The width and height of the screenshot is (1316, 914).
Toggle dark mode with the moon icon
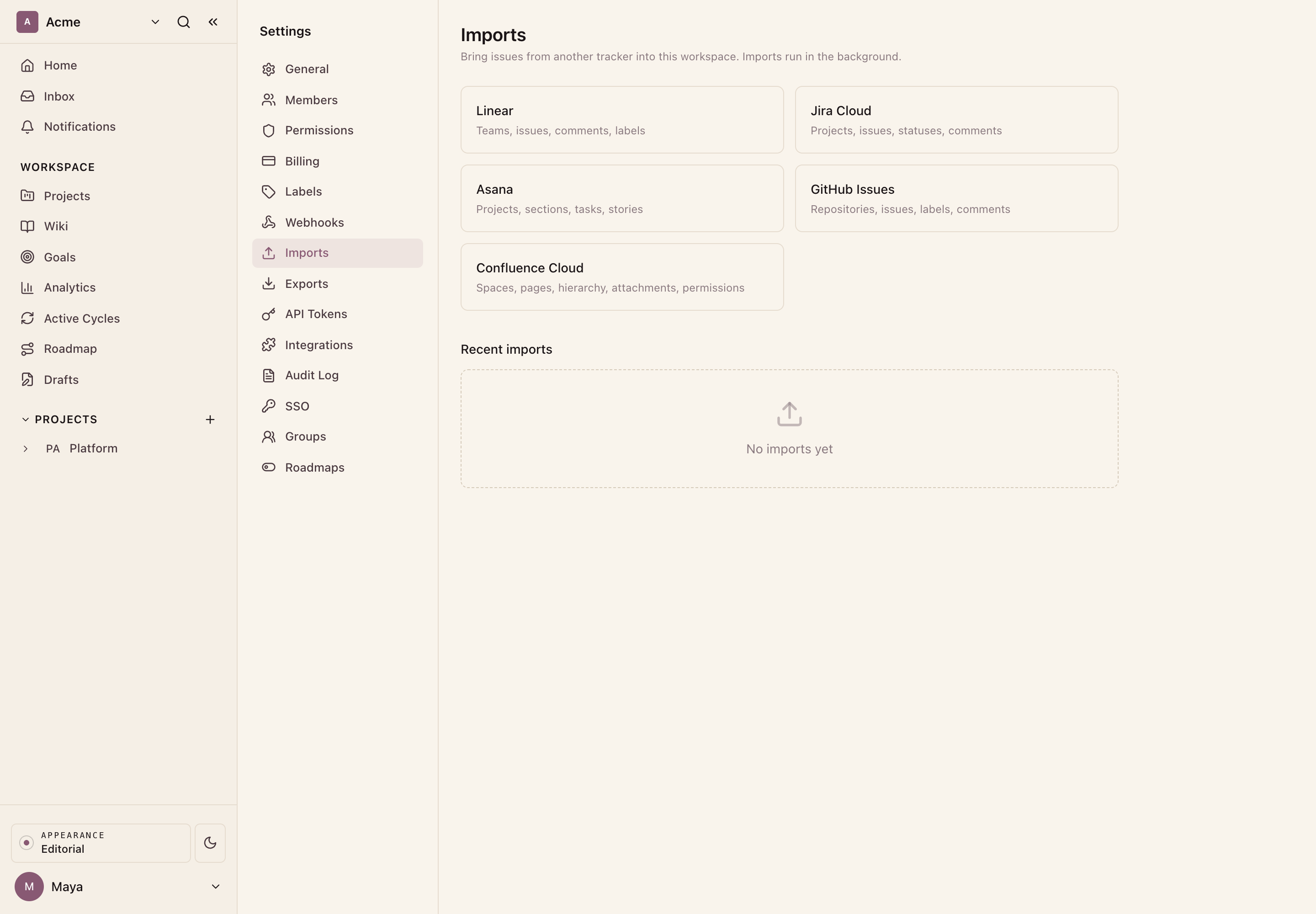pyautogui.click(x=210, y=843)
